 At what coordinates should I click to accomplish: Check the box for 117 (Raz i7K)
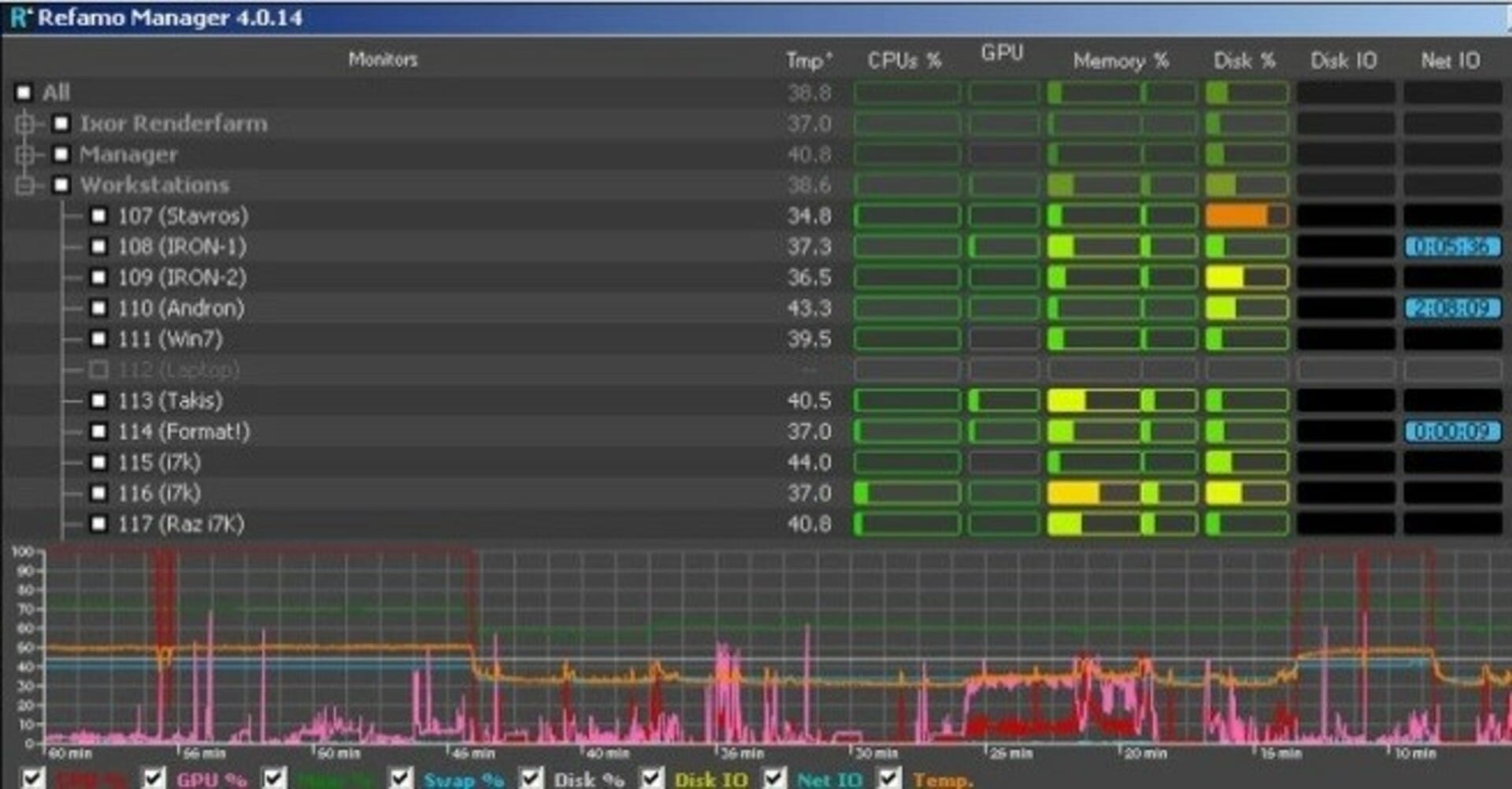tap(98, 524)
